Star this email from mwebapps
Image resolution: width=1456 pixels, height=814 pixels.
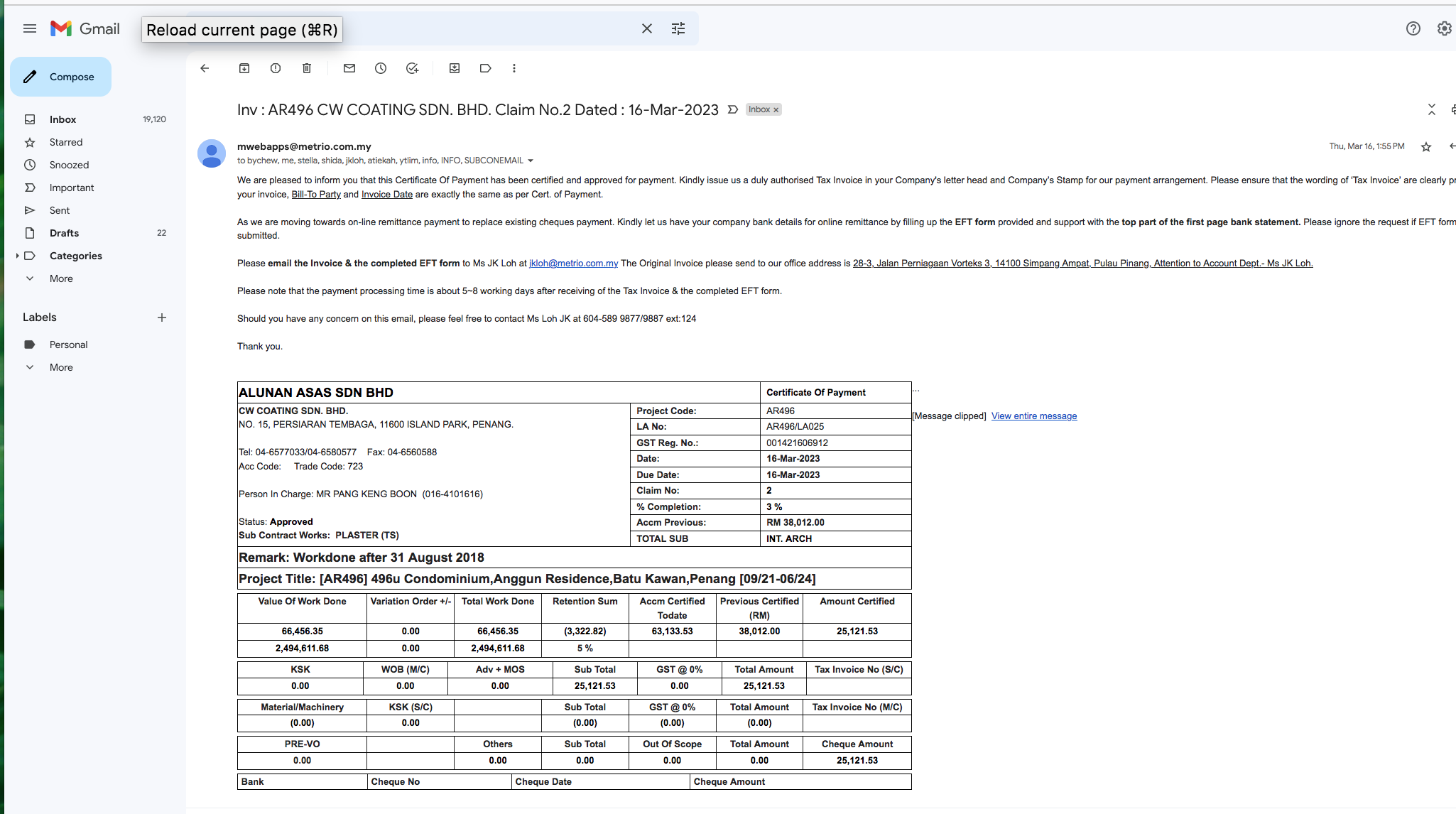(x=1425, y=147)
